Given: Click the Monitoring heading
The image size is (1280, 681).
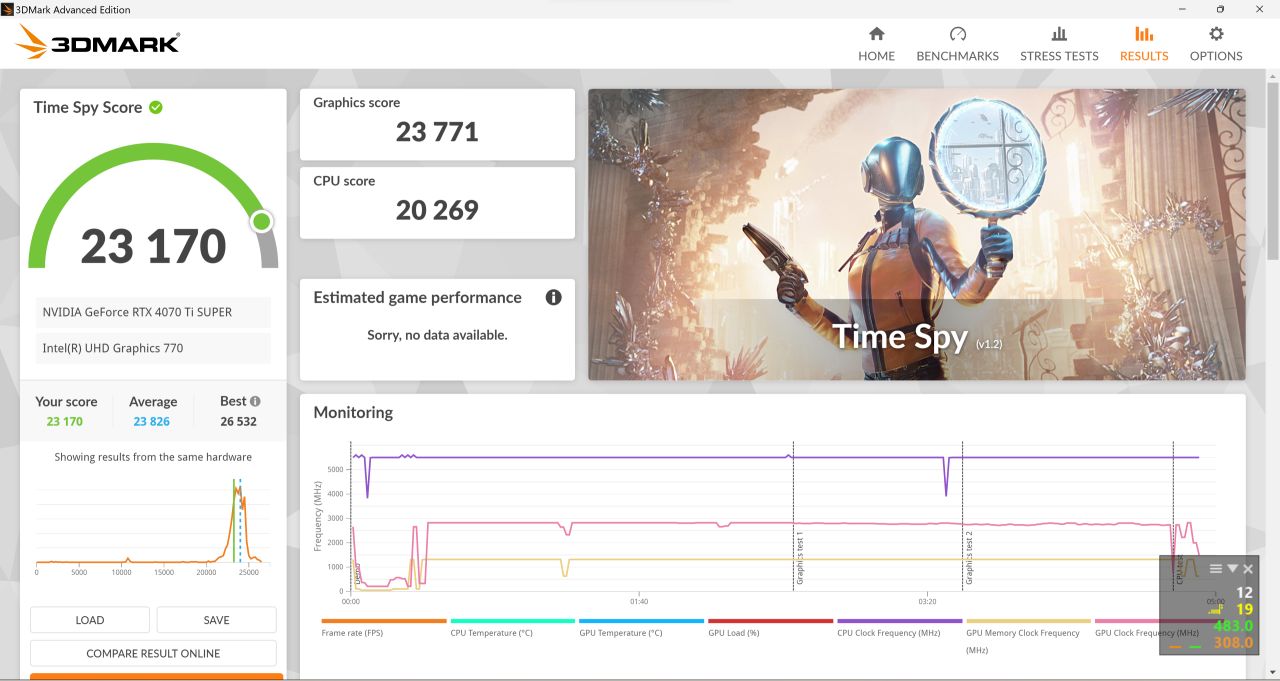Looking at the screenshot, I should click(353, 412).
